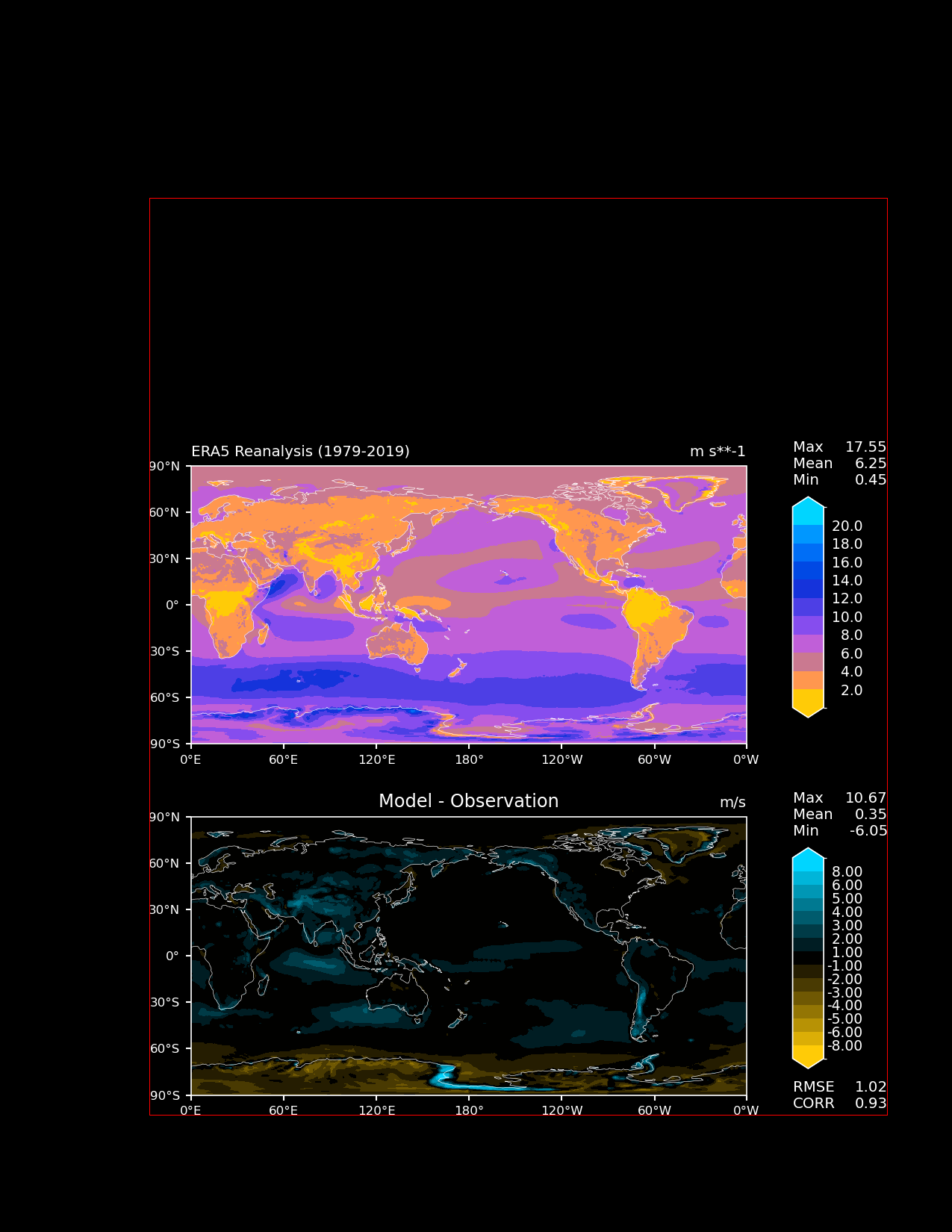Click the 120°W label under Model - Observation map
952x1232 pixels.
click(x=561, y=1111)
